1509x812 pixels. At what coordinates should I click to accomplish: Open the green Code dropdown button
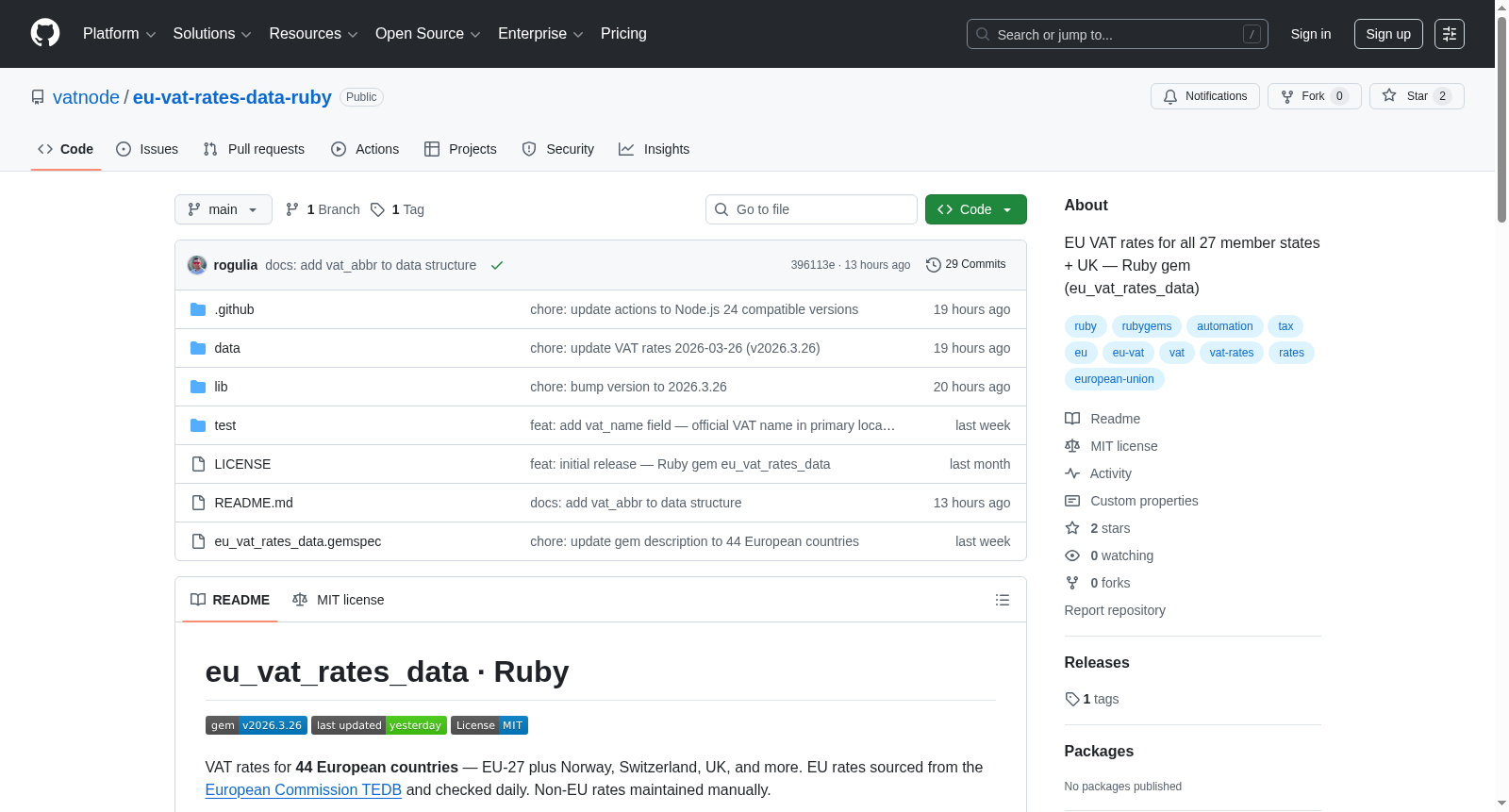pyautogui.click(x=976, y=209)
